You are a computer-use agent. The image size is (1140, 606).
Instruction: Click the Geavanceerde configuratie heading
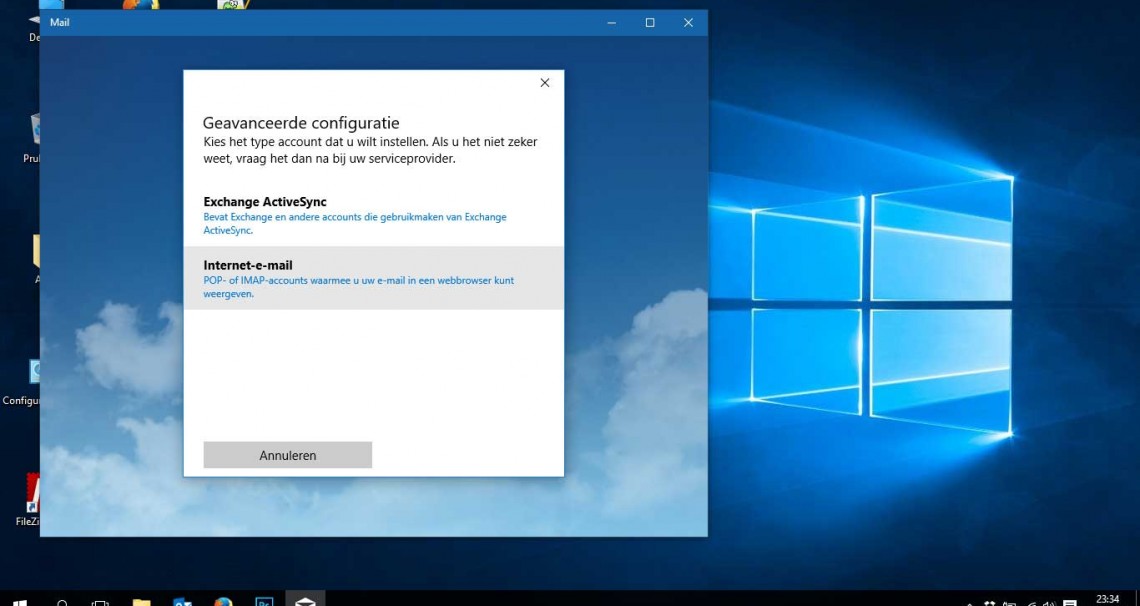point(301,123)
